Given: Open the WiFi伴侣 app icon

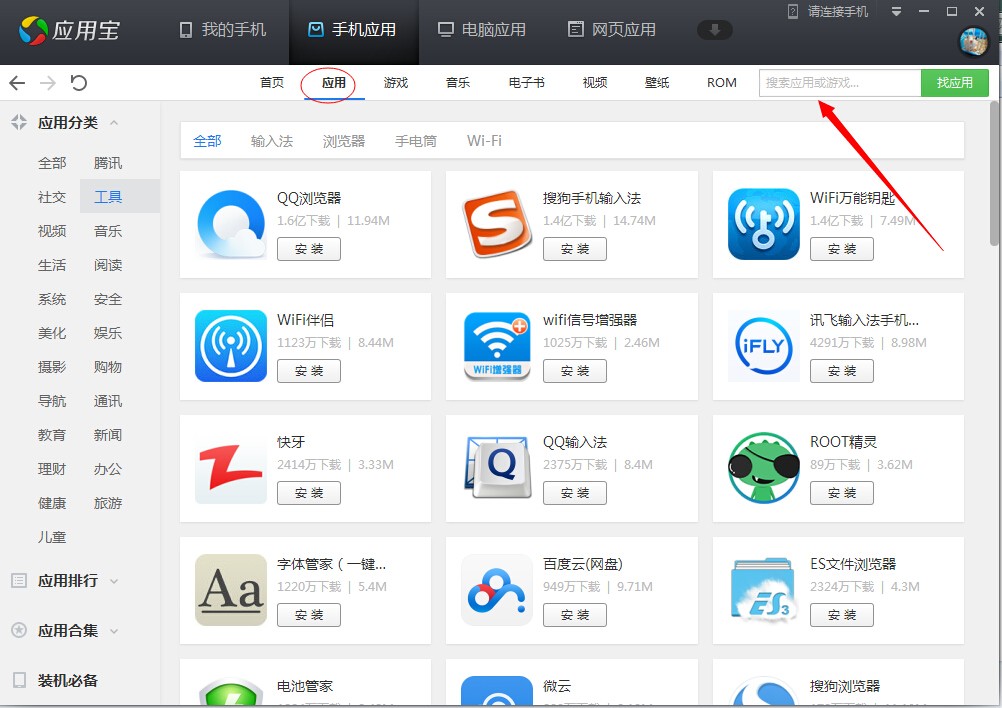Looking at the screenshot, I should [231, 346].
